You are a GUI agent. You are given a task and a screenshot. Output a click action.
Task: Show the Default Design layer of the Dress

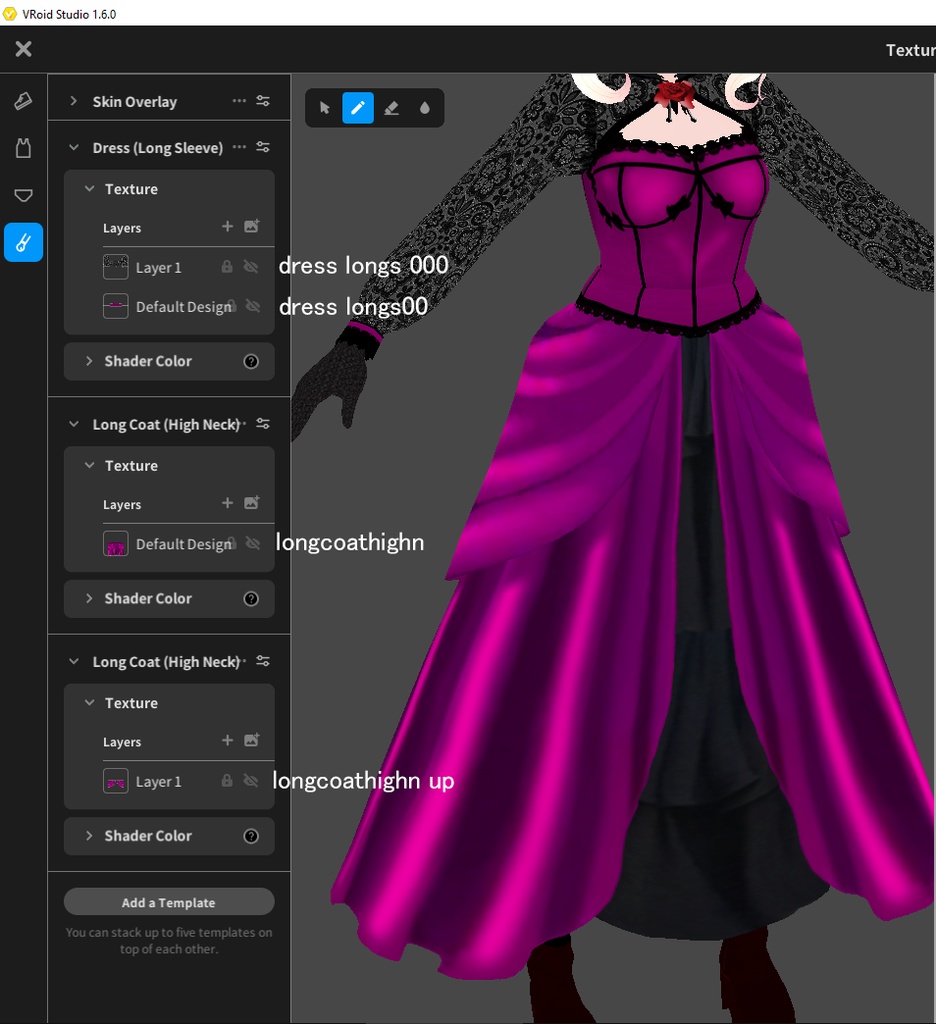point(250,306)
